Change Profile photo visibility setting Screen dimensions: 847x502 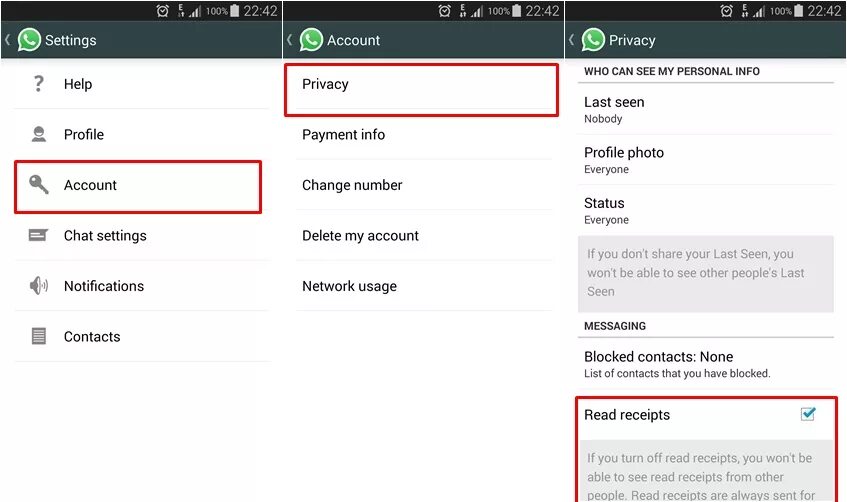[705, 160]
